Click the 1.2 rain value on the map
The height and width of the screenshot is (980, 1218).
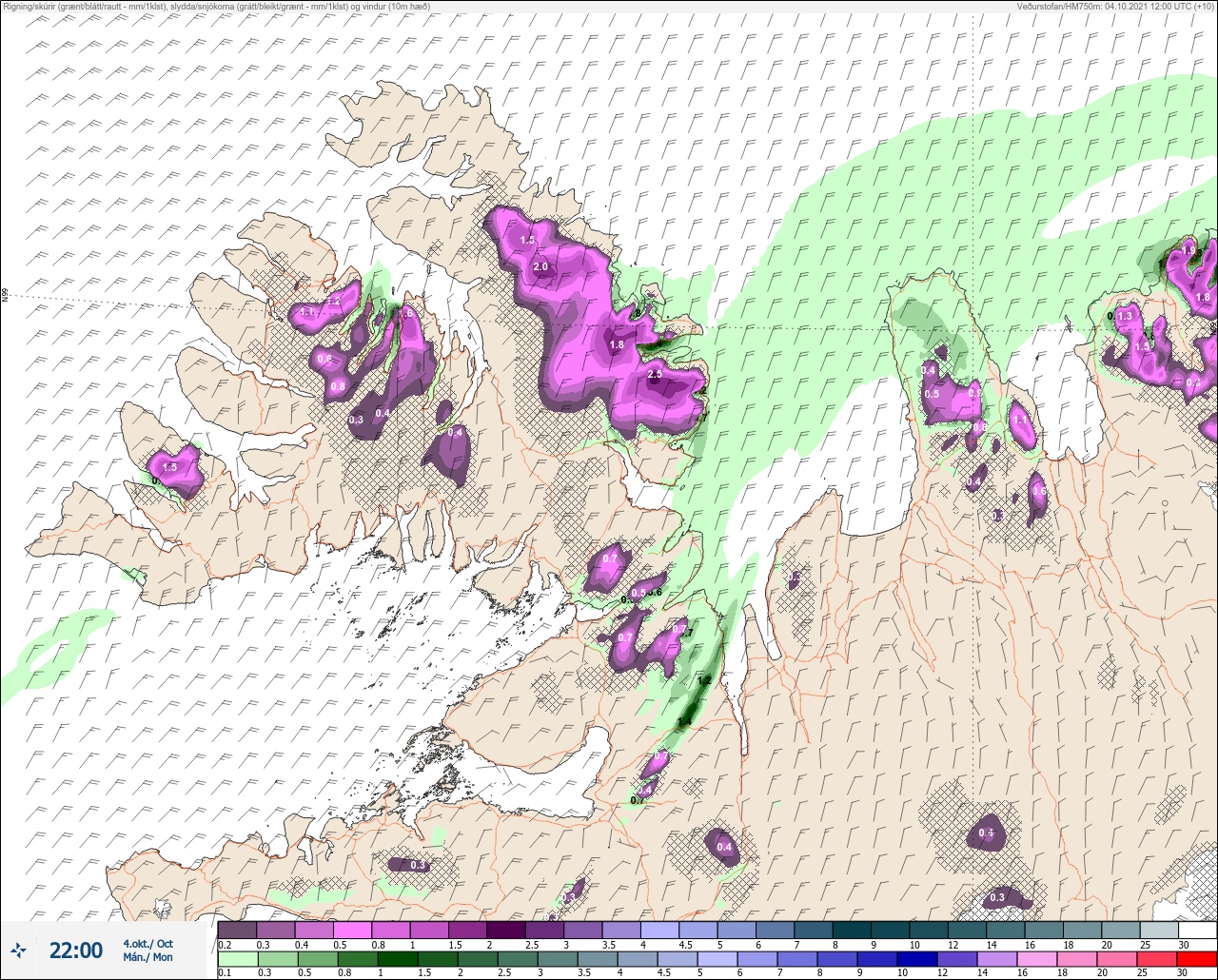(704, 680)
